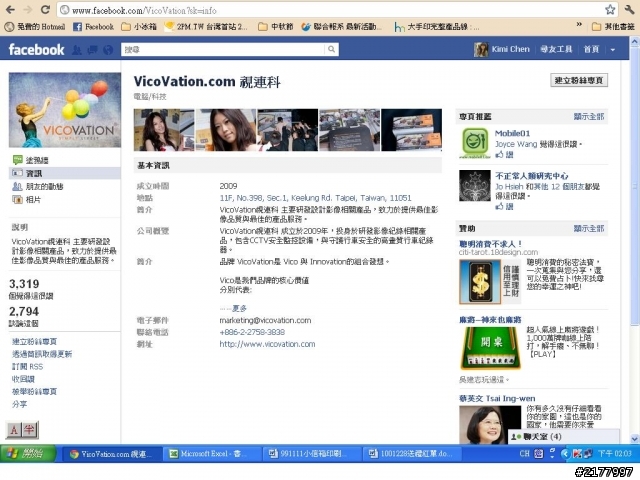Open the first model photo thumbnail
Viewport: 640px width, 480px height.
point(164,130)
